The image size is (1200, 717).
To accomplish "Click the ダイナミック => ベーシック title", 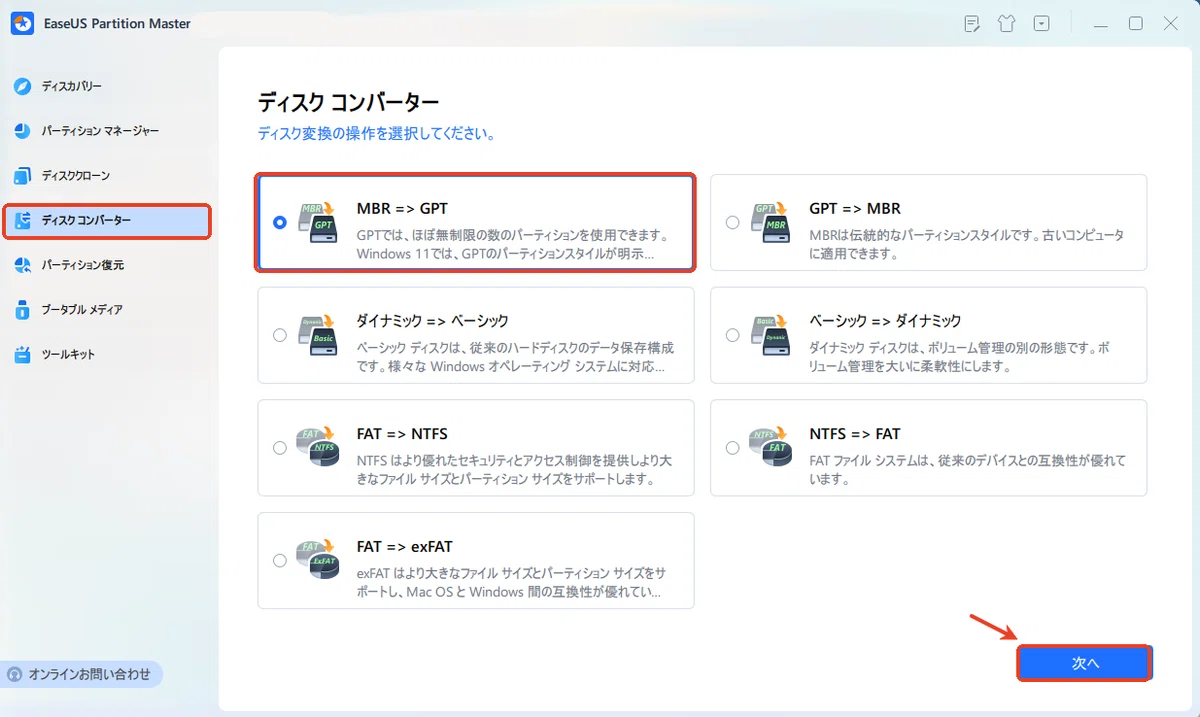I will pos(433,321).
